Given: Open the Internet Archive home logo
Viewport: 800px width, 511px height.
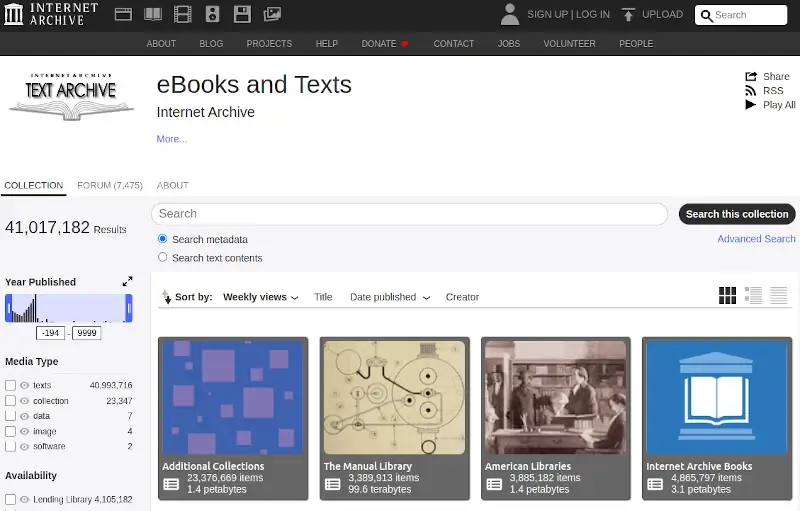Looking at the screenshot, I should 51,14.
